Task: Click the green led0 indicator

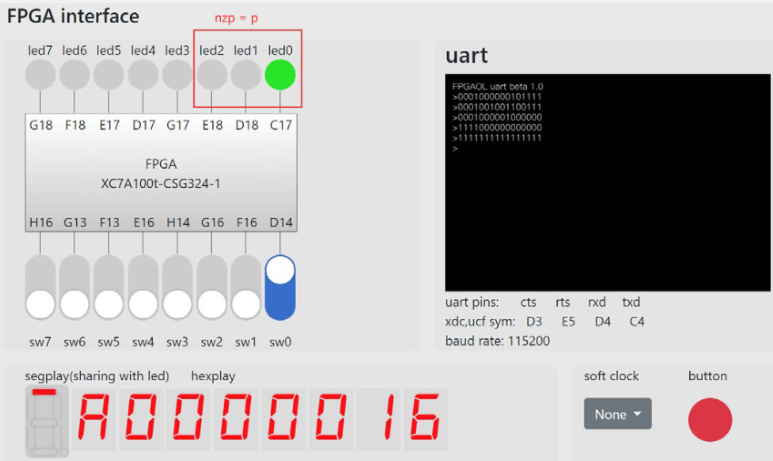Action: coord(280,75)
